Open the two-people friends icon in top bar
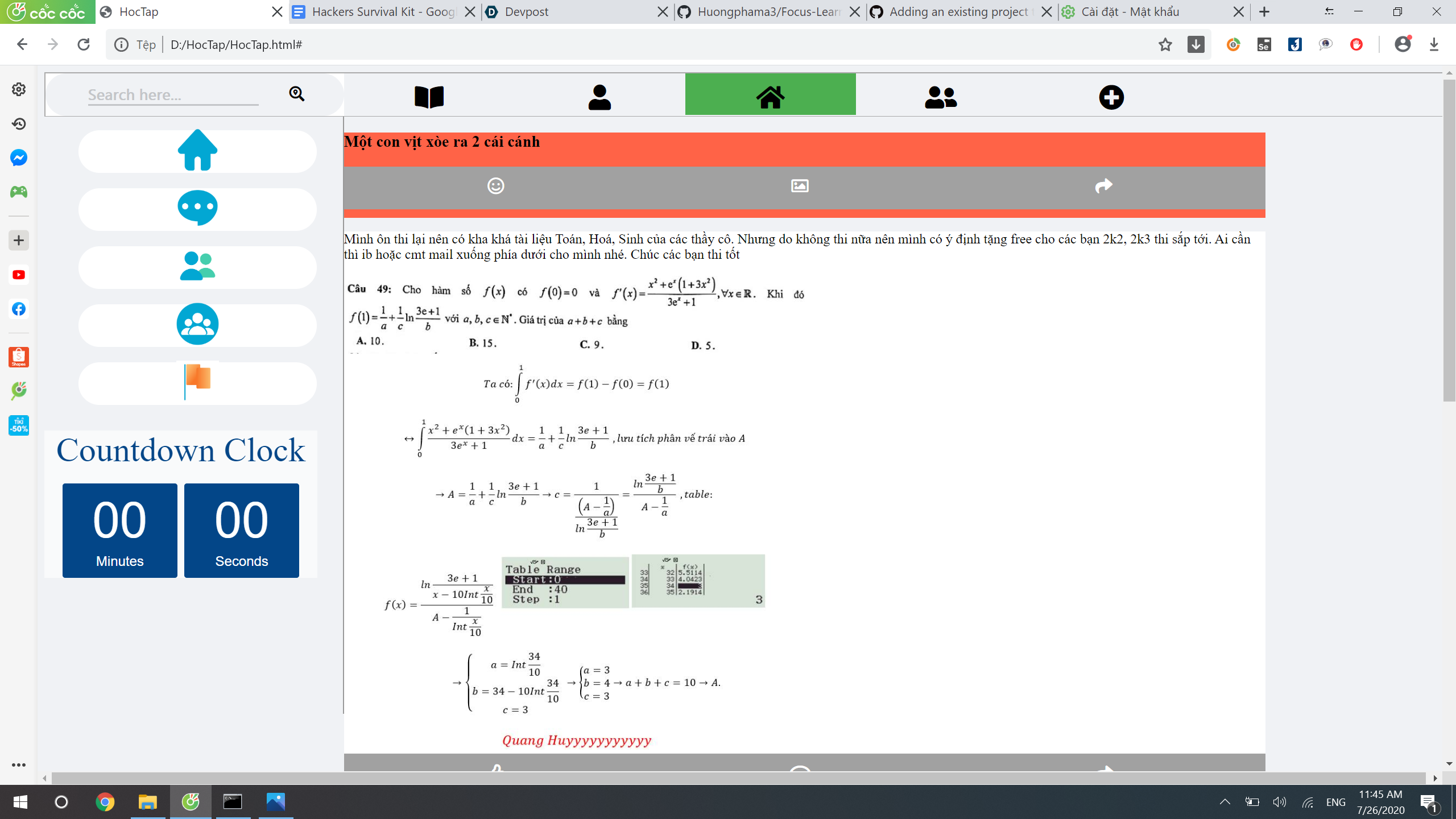 941,97
